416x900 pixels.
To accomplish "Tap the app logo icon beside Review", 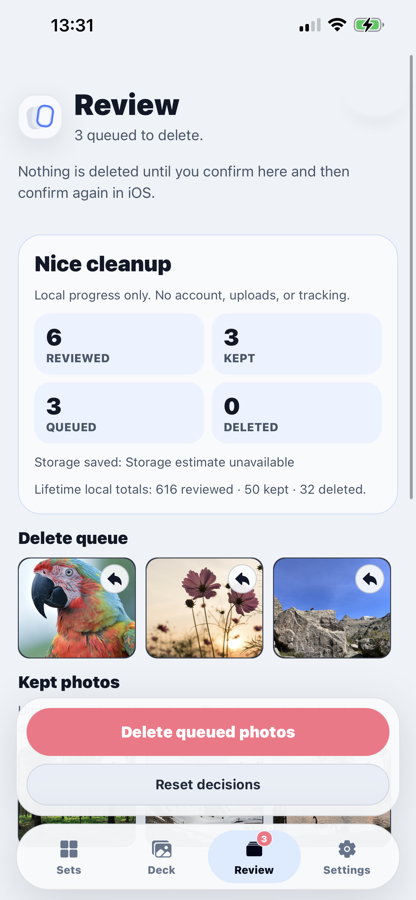I will click(40, 117).
